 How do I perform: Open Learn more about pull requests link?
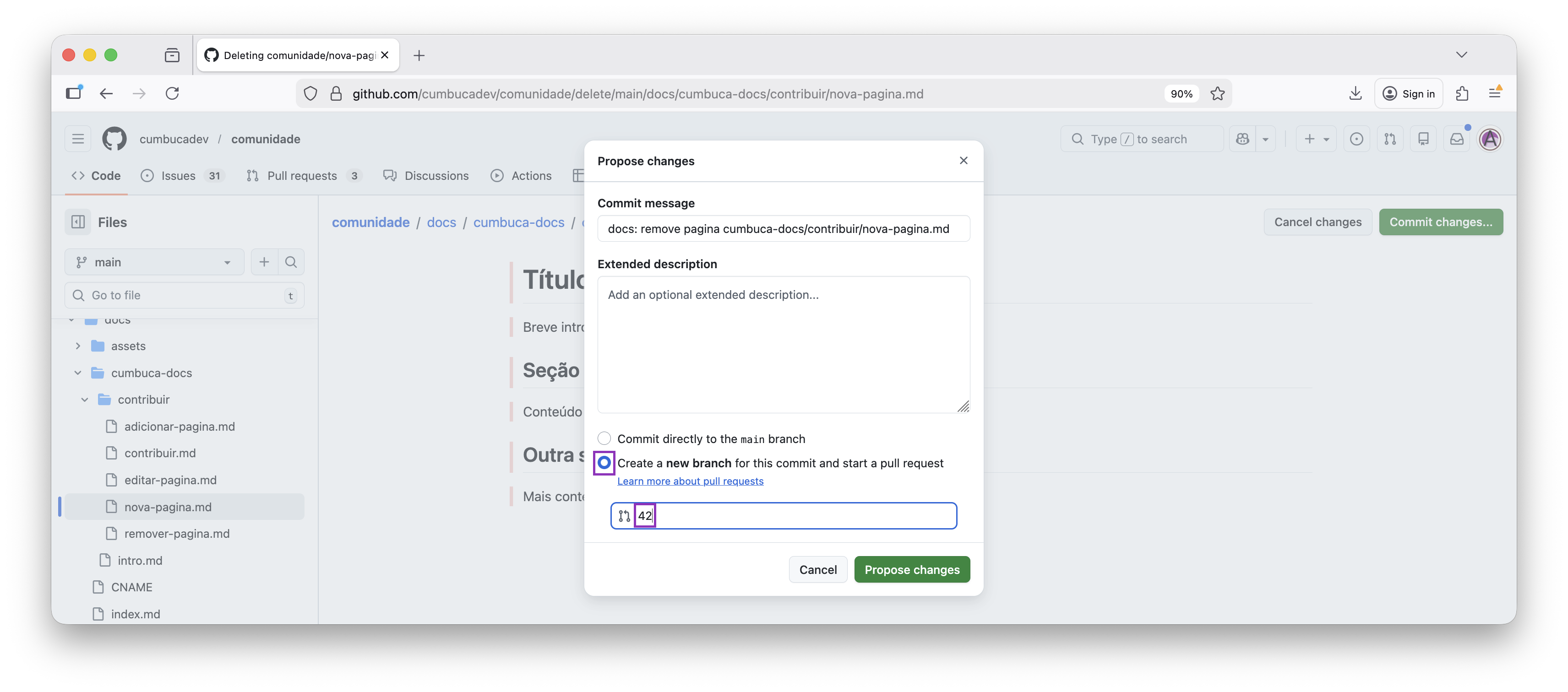click(690, 481)
